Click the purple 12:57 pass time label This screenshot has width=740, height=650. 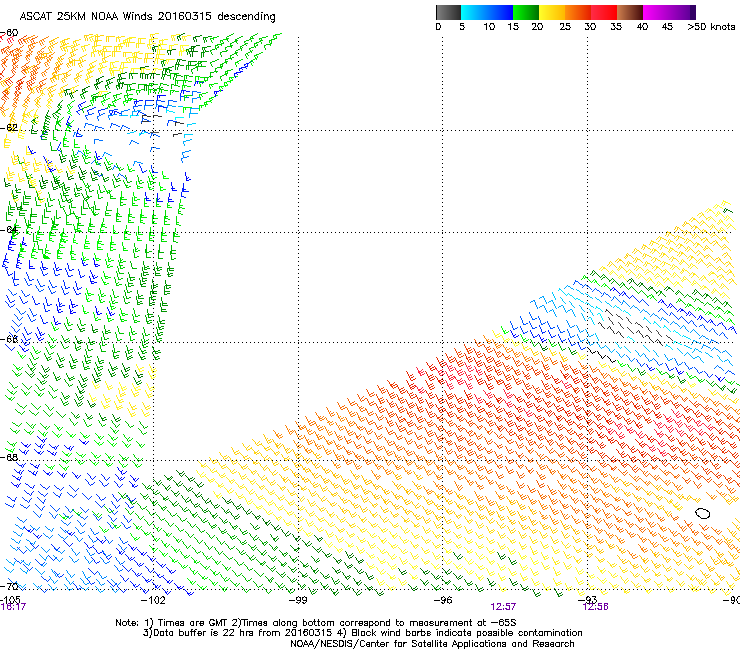(503, 607)
